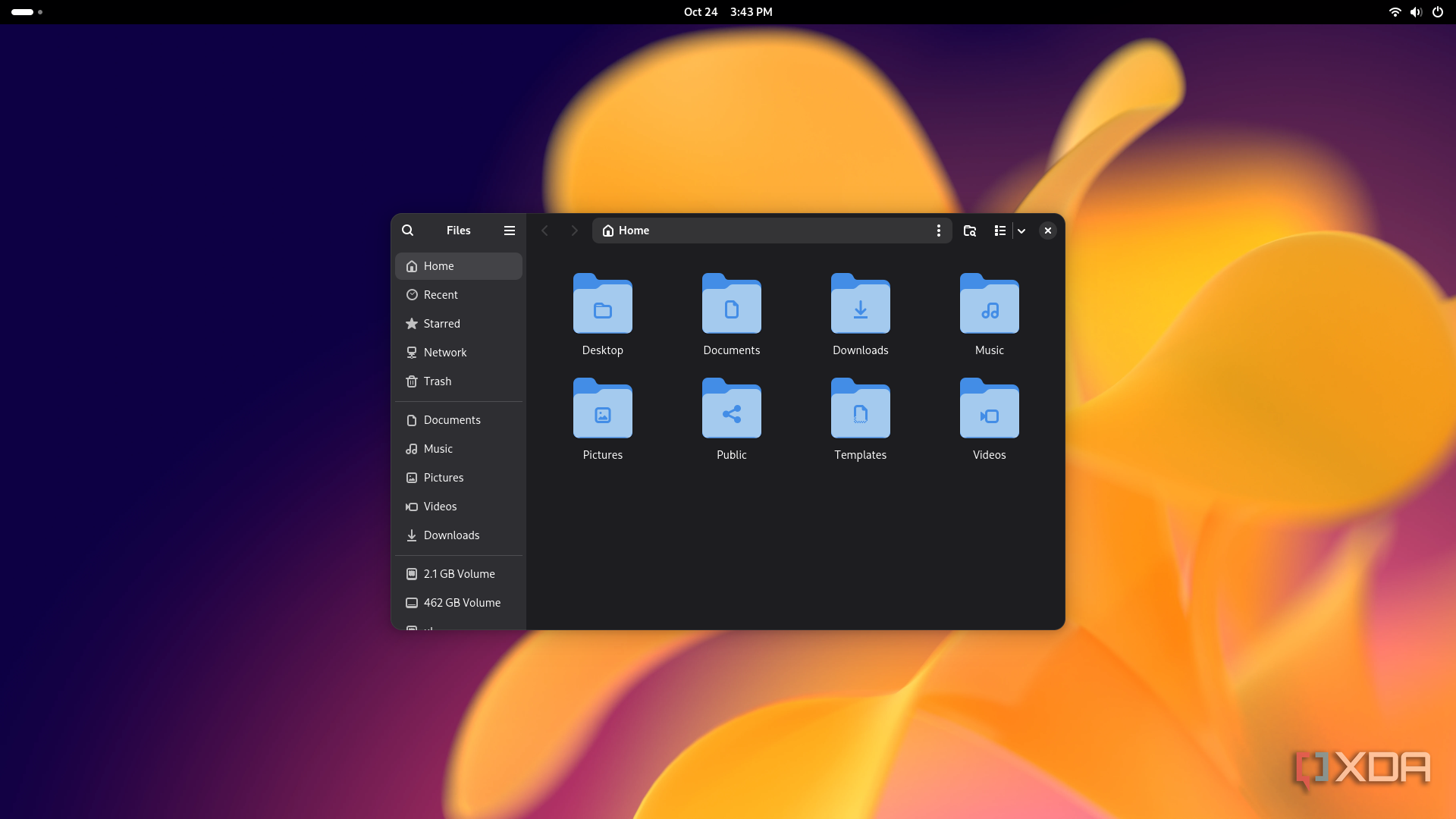1456x819 pixels.
Task: Click the search folder icon in toolbar
Action: [970, 231]
